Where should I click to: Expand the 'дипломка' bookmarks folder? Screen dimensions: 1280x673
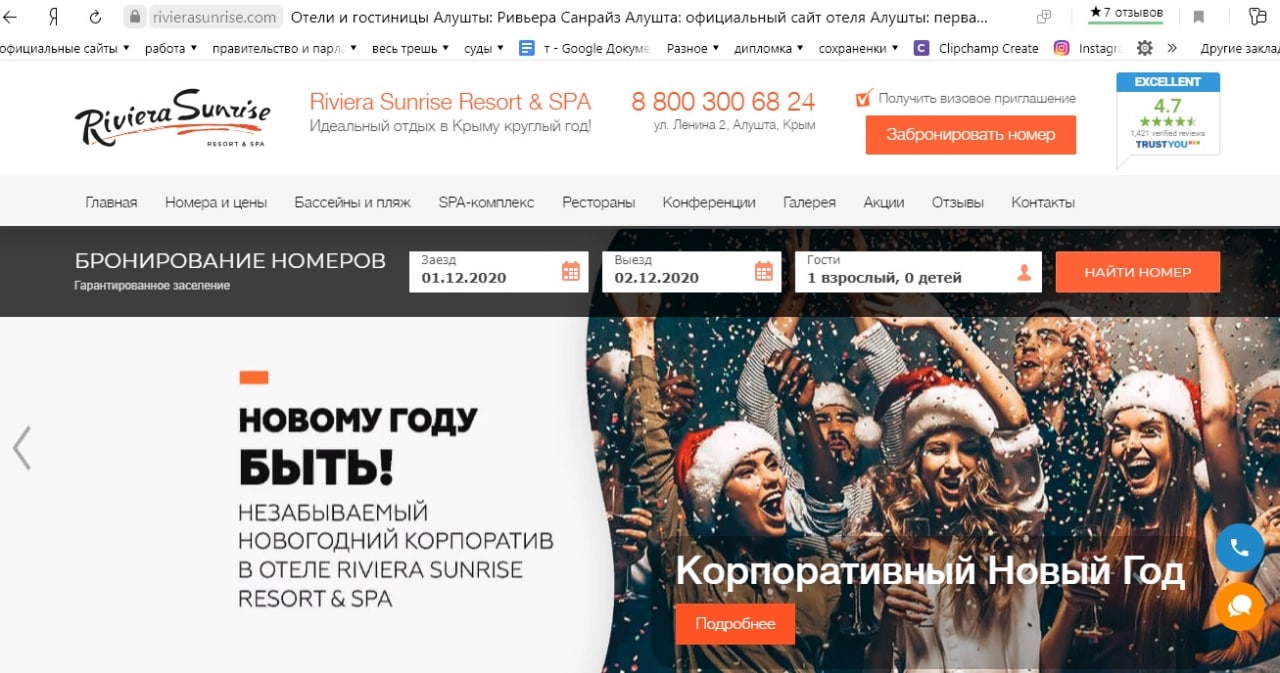point(769,48)
